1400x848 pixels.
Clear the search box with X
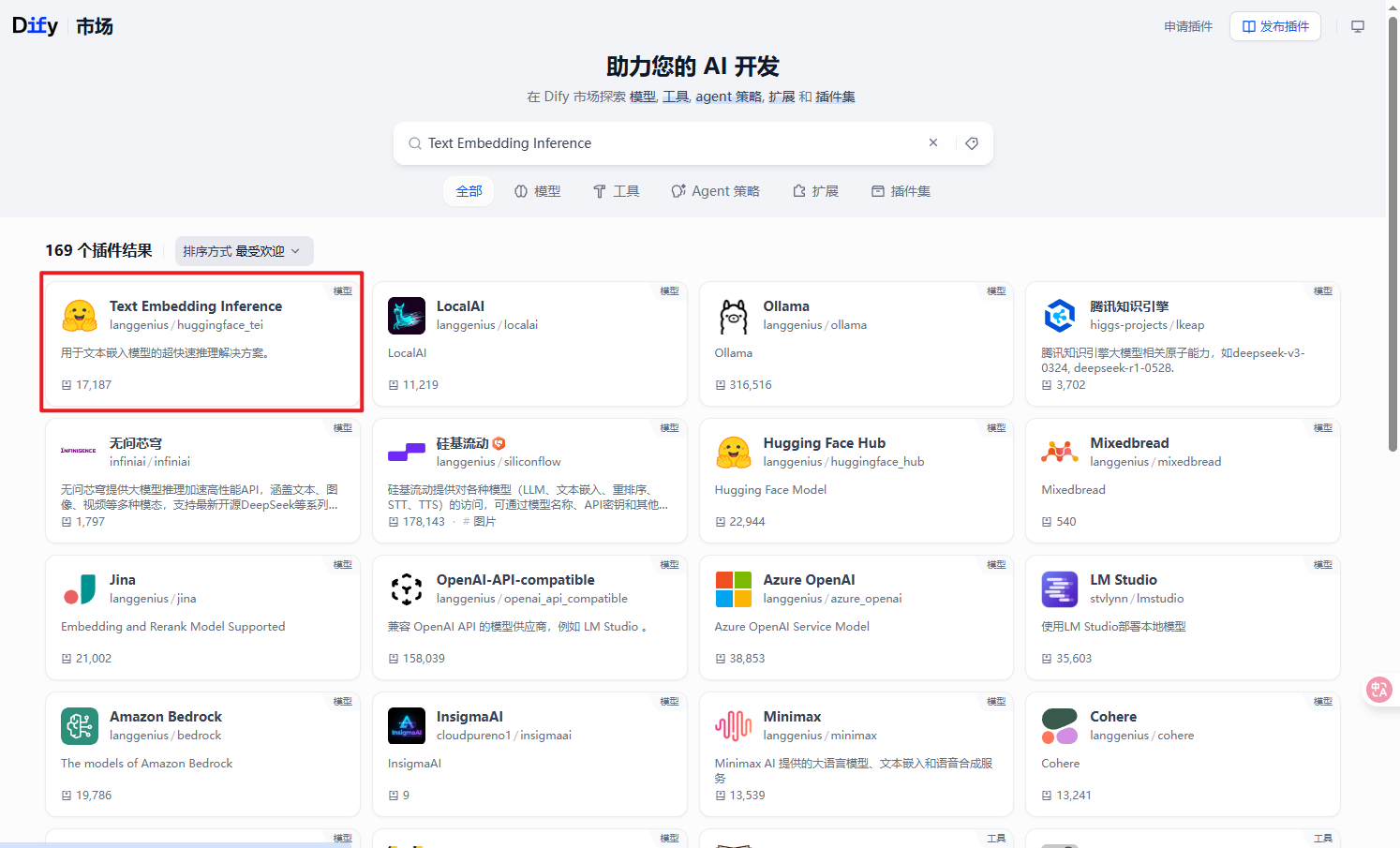[933, 142]
